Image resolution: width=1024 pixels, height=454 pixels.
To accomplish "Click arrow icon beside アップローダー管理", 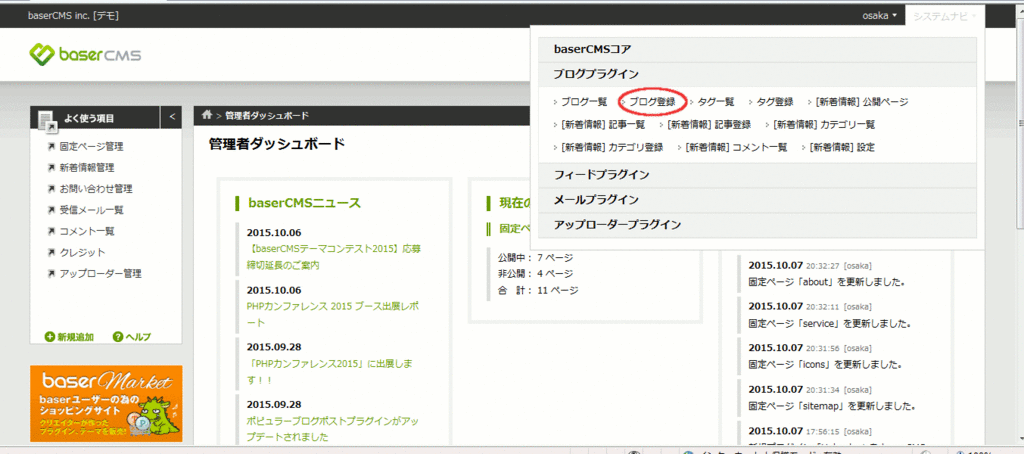I will [52, 273].
